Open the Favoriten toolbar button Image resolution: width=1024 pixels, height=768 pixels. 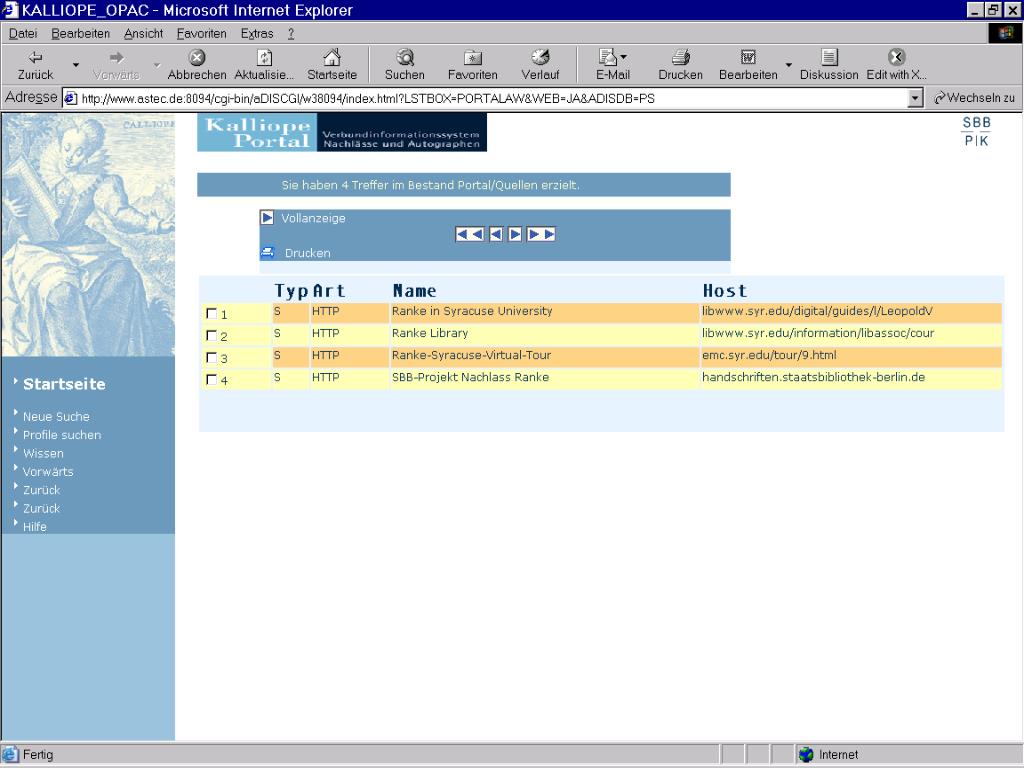coord(472,59)
